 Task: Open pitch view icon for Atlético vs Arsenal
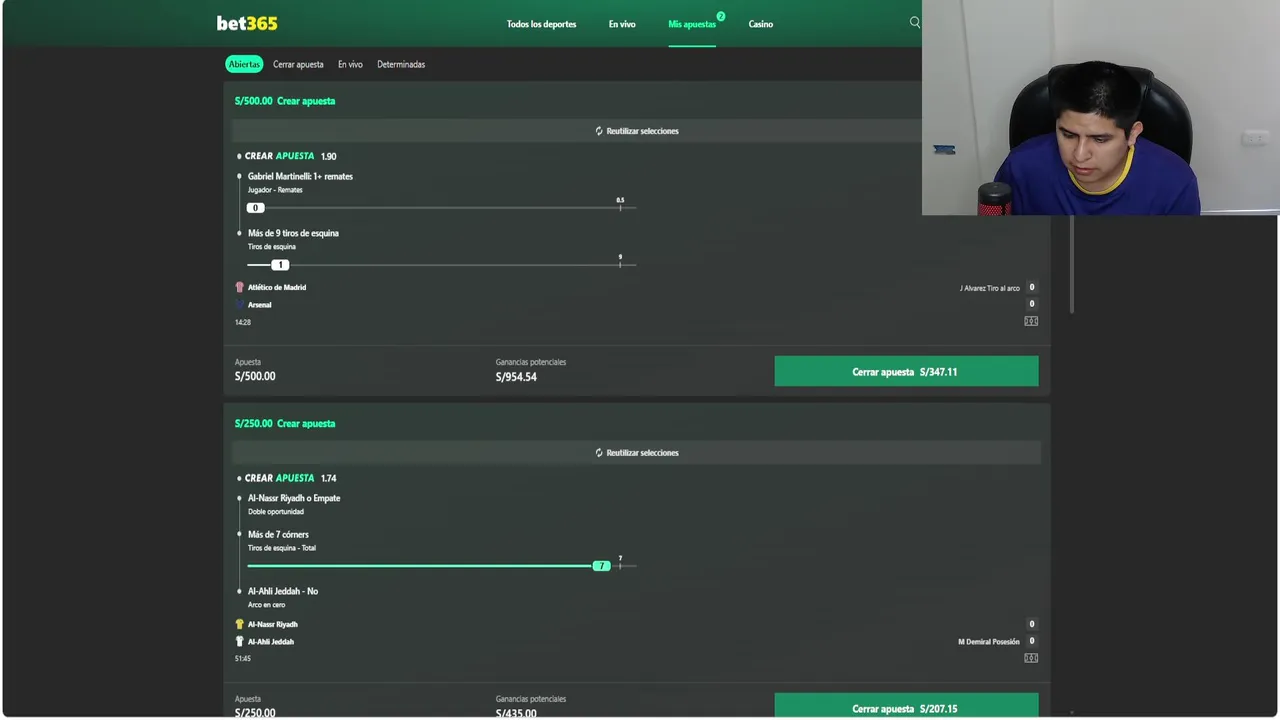[1031, 321]
